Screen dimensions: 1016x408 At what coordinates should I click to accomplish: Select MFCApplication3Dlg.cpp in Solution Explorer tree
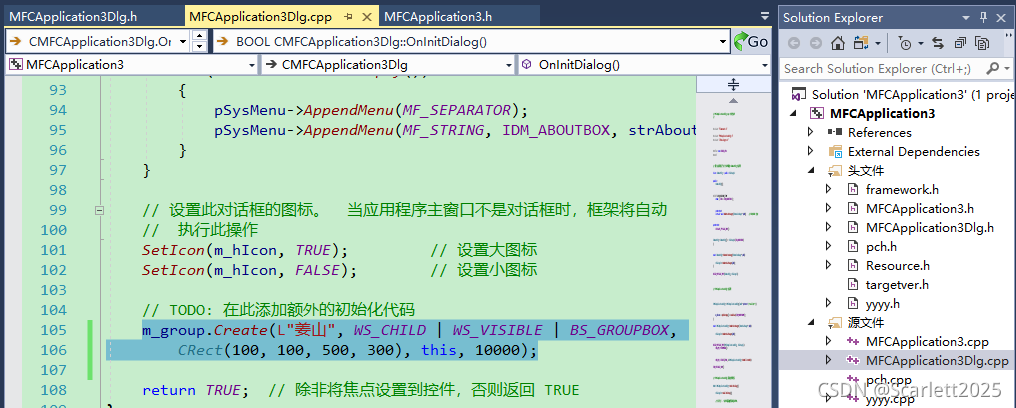pyautogui.click(x=937, y=360)
